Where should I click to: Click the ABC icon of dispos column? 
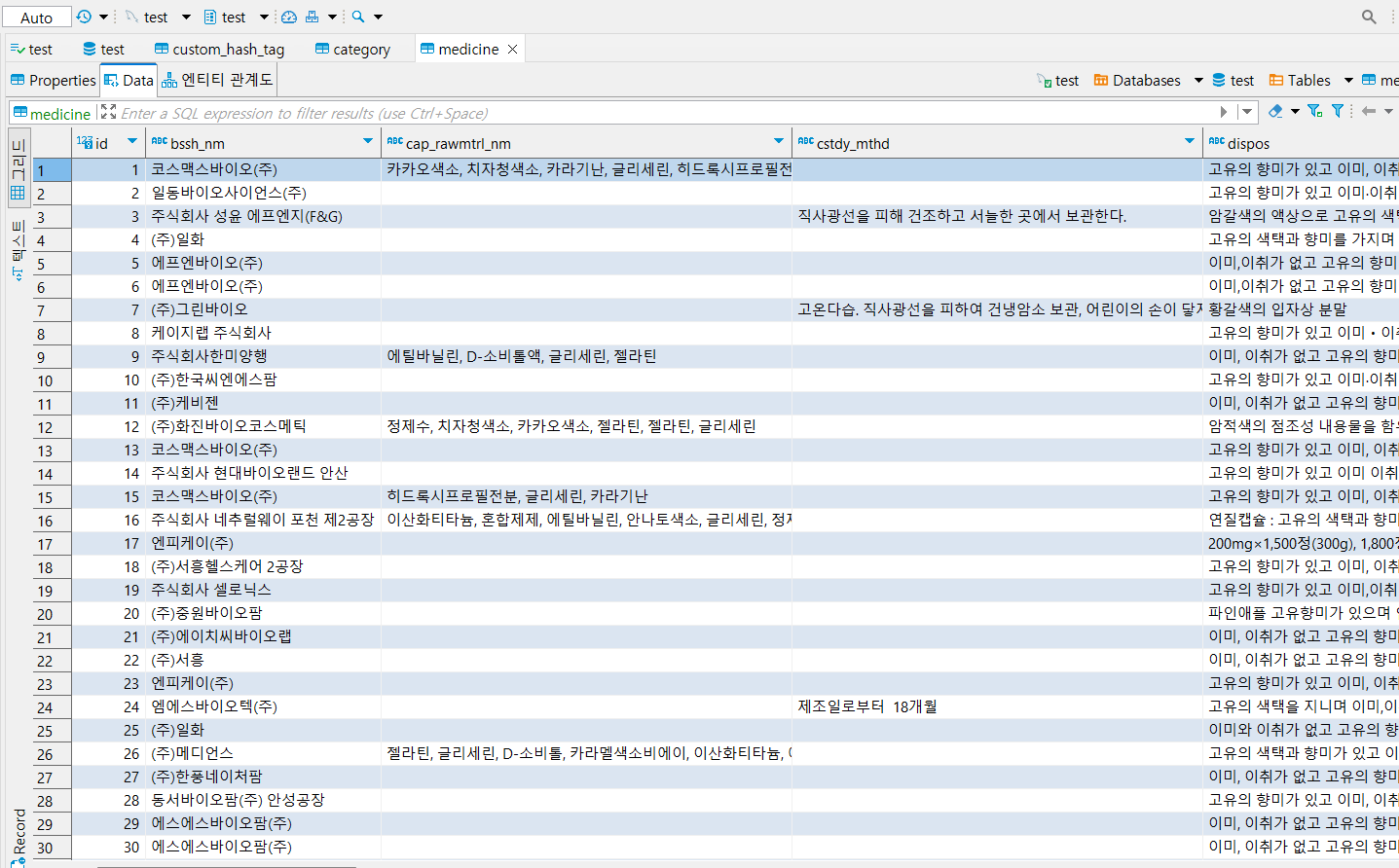tap(1217, 142)
